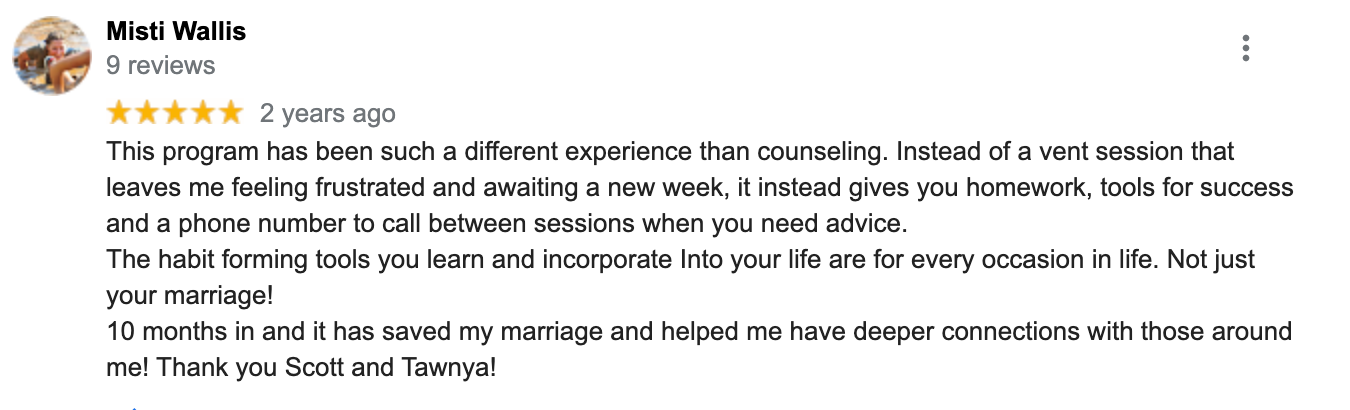
Task: Click the "2 years ago" timestamp
Action: click(x=328, y=114)
